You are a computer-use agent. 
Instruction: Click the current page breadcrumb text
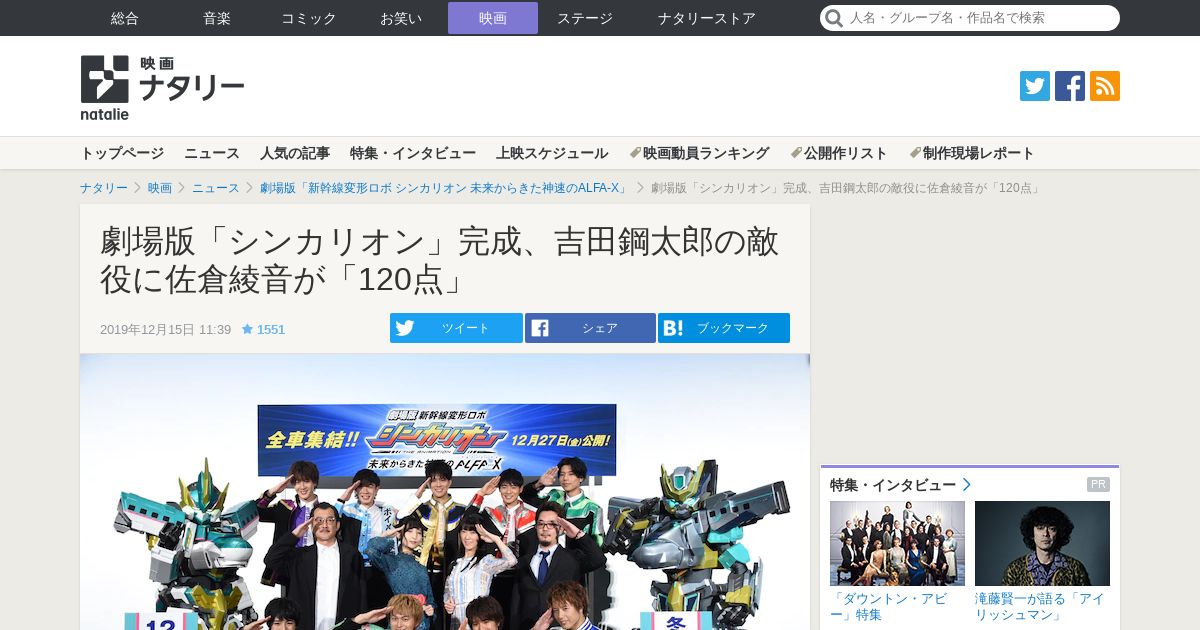[846, 188]
